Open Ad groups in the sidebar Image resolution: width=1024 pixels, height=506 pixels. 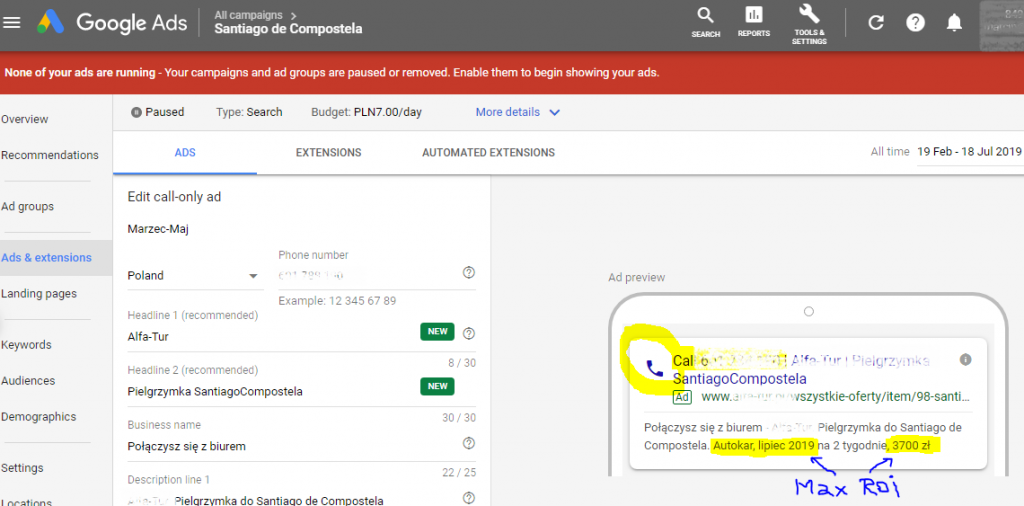[27, 206]
